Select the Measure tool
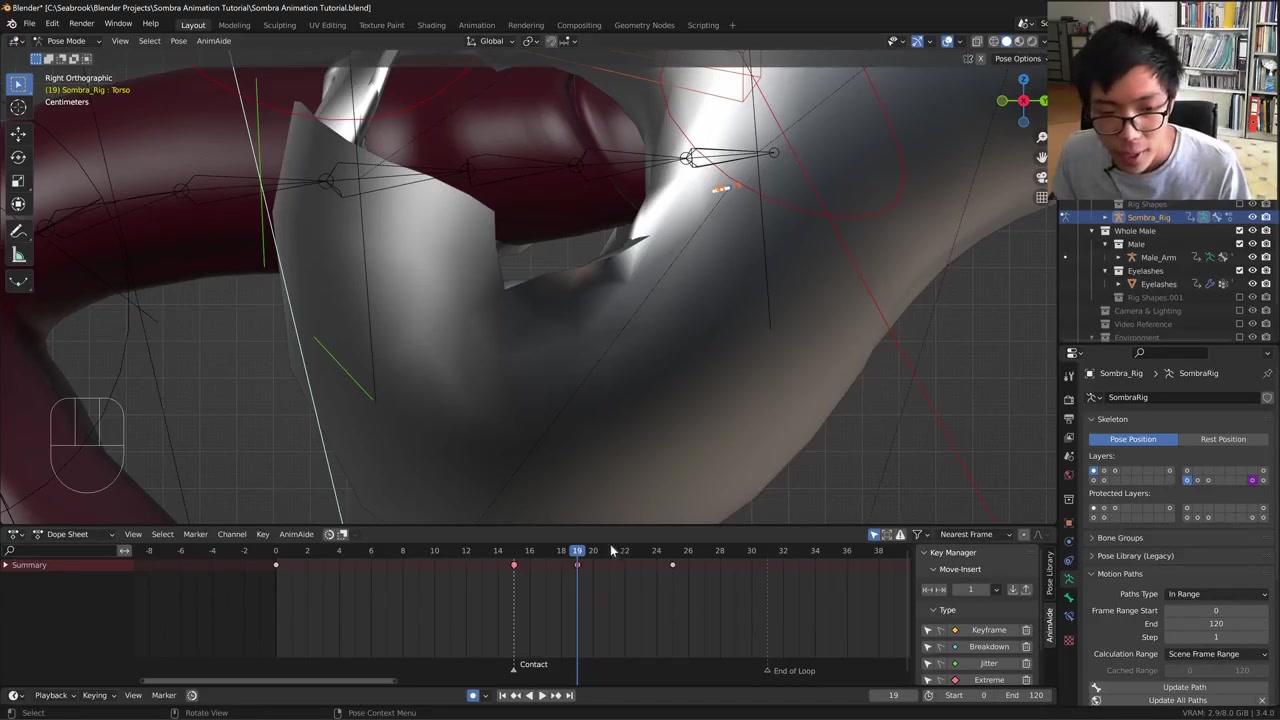 point(18,255)
